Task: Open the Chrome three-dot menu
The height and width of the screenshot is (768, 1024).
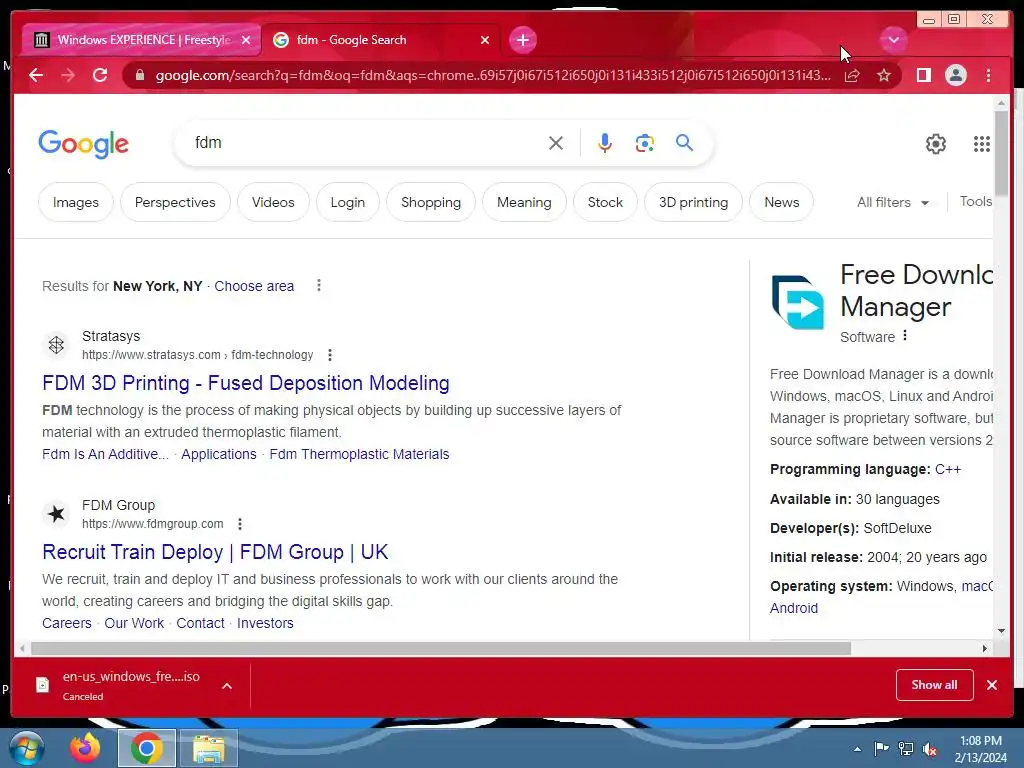Action: [989, 76]
